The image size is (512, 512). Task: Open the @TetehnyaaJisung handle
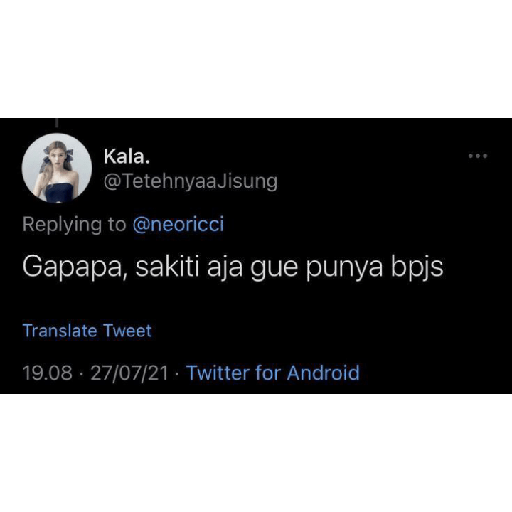coord(191,182)
